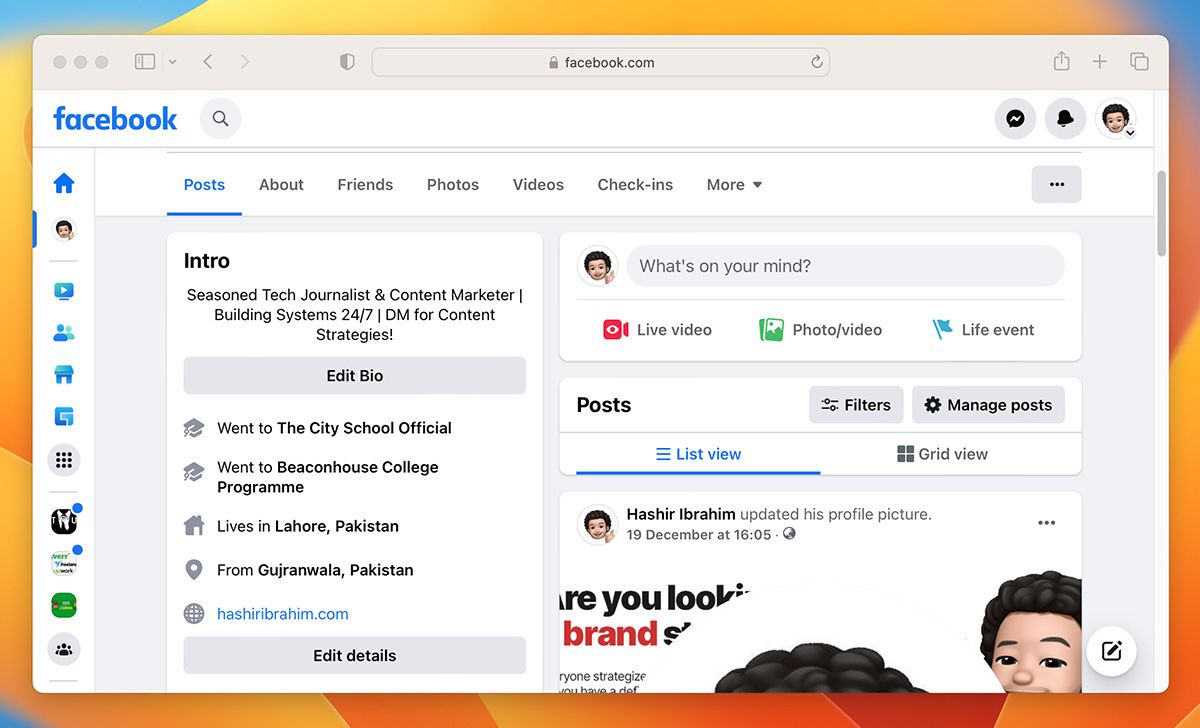Open the notifications bell

(1065, 119)
